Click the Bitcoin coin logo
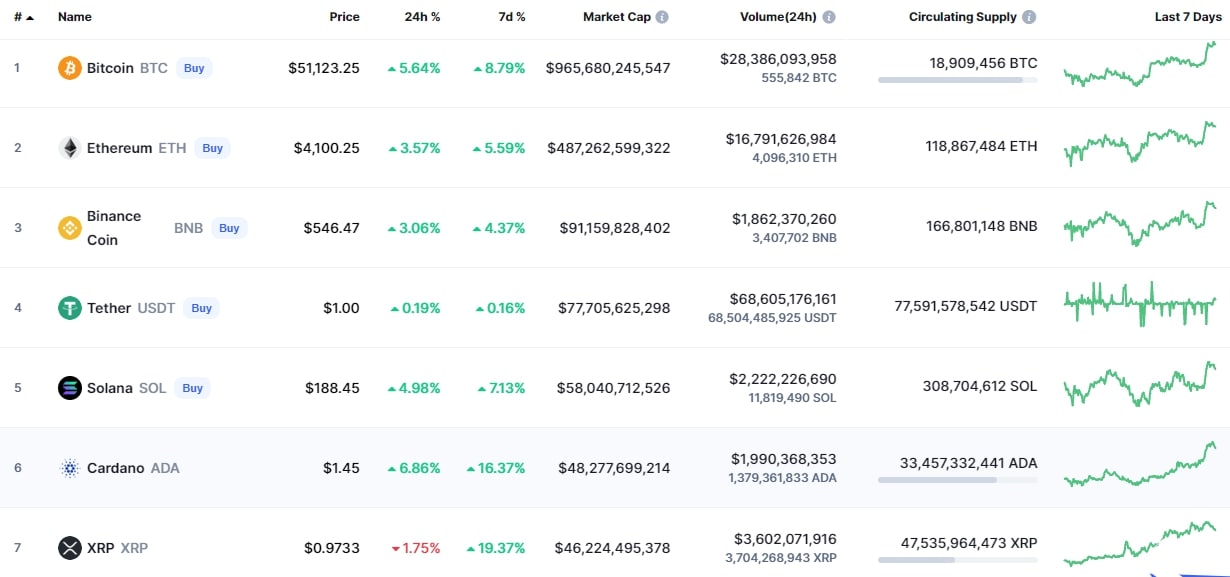Viewport: 1230px width, 577px height. pos(70,68)
